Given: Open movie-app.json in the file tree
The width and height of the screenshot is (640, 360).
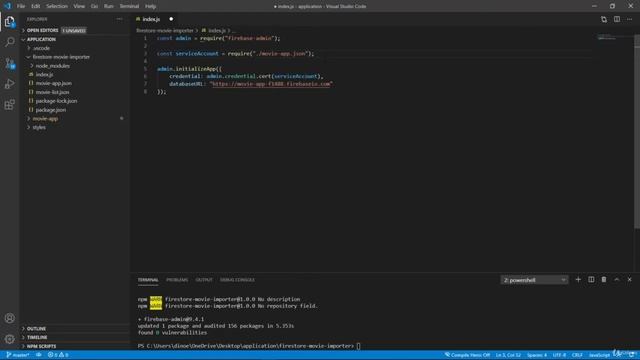Looking at the screenshot, I should click(53, 83).
